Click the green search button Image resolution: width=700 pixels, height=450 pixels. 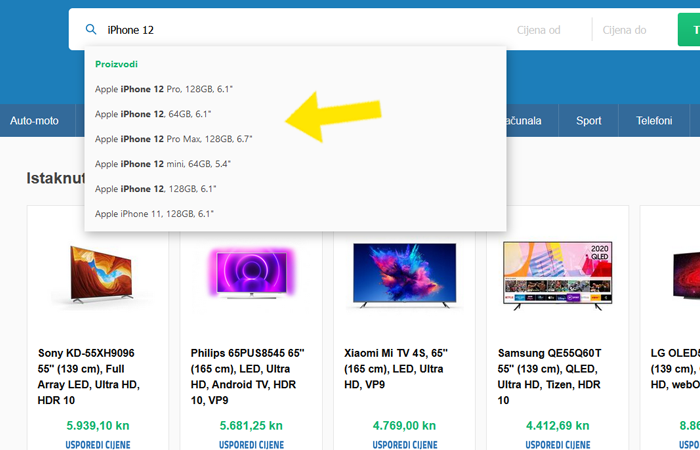[x=689, y=29]
